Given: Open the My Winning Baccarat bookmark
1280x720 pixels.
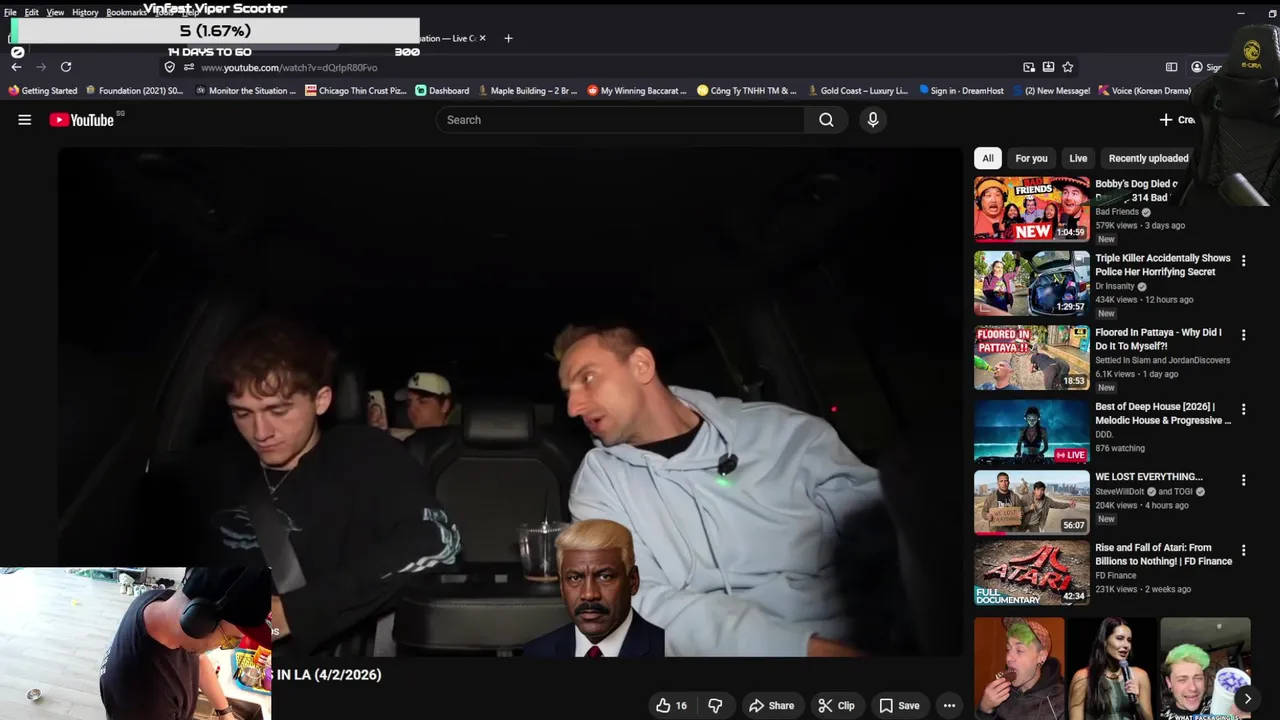Looking at the screenshot, I should click(636, 91).
